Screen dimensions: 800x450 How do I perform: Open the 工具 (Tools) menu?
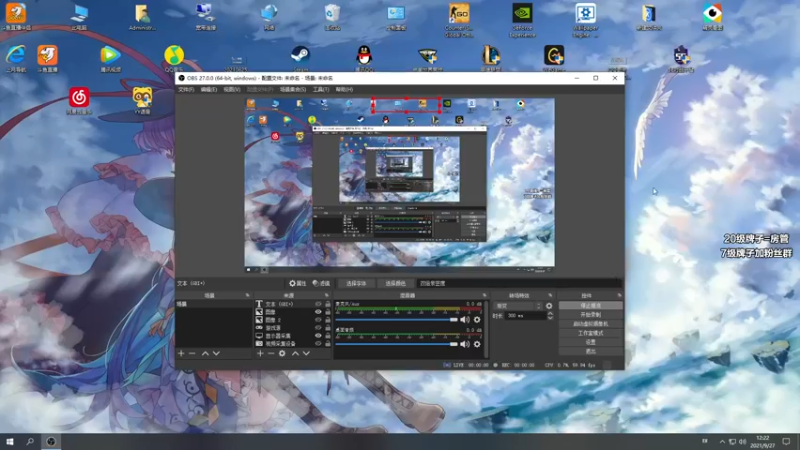(320, 89)
